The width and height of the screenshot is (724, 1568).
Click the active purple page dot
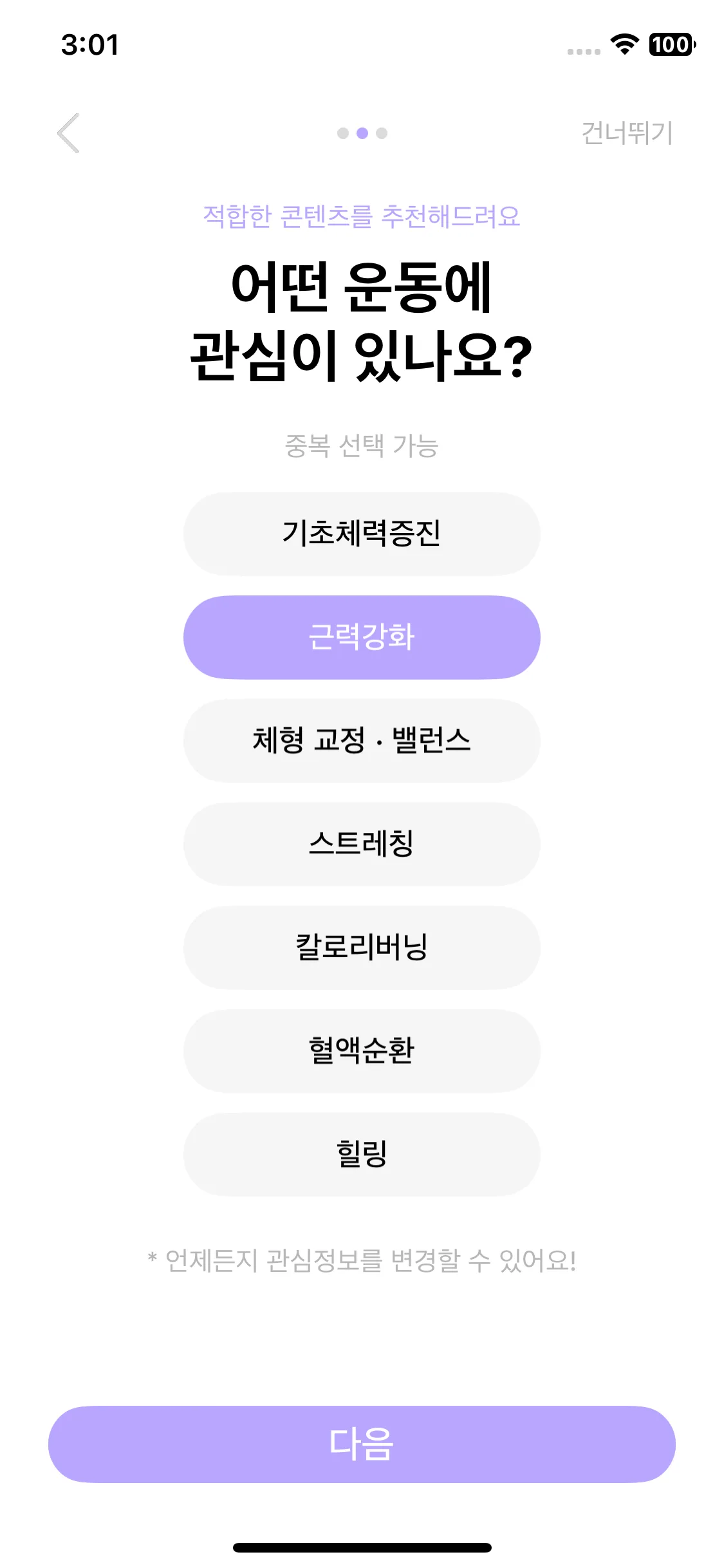click(362, 133)
